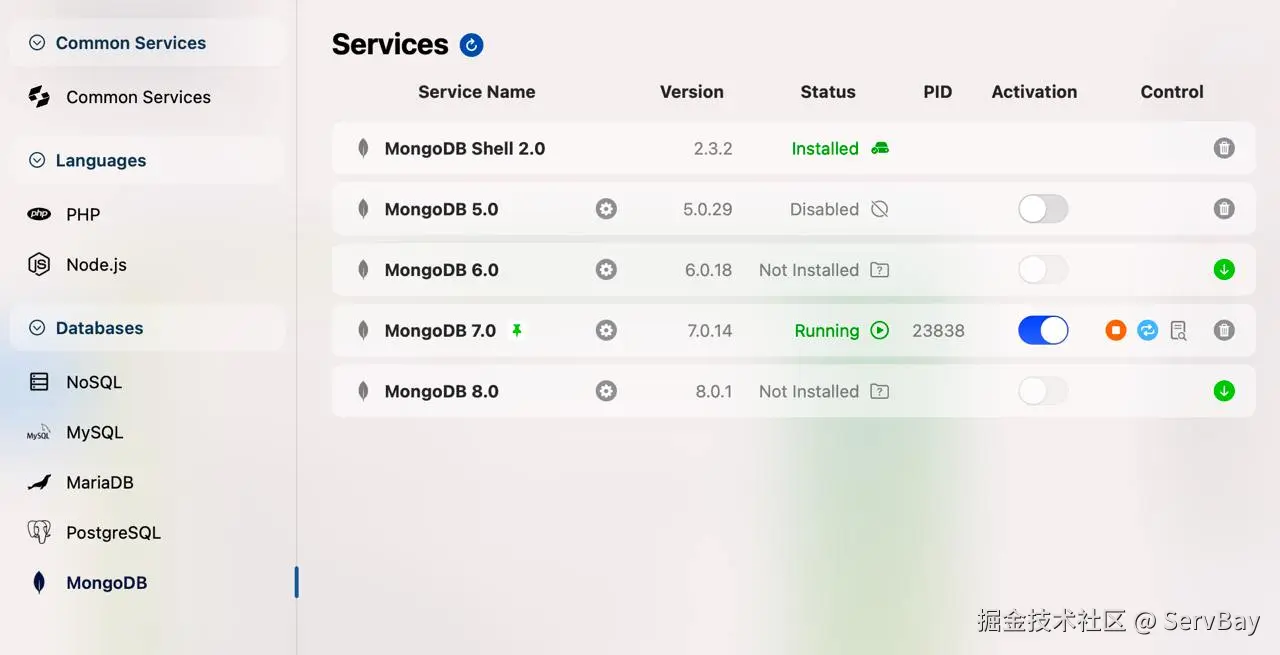Click the green Running status text
The width and height of the screenshot is (1280, 655).
point(827,331)
